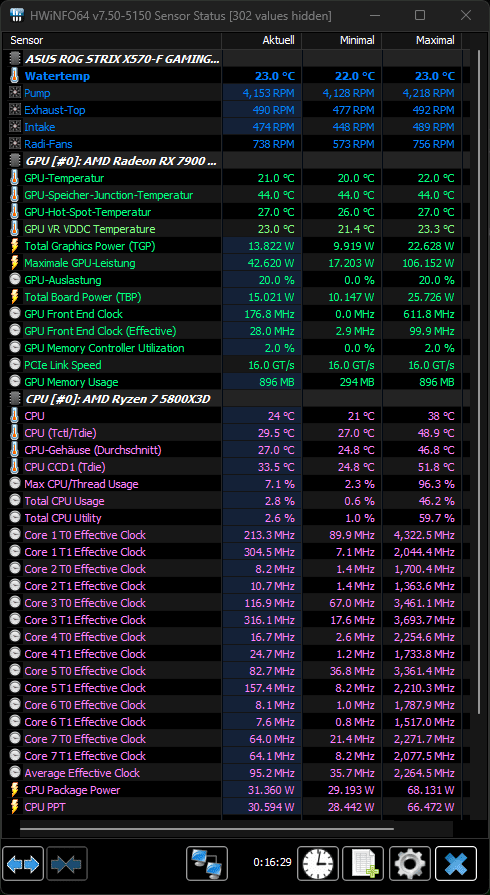Click the collapse columns arrows button
The height and width of the screenshot is (895, 490).
tap(67, 864)
